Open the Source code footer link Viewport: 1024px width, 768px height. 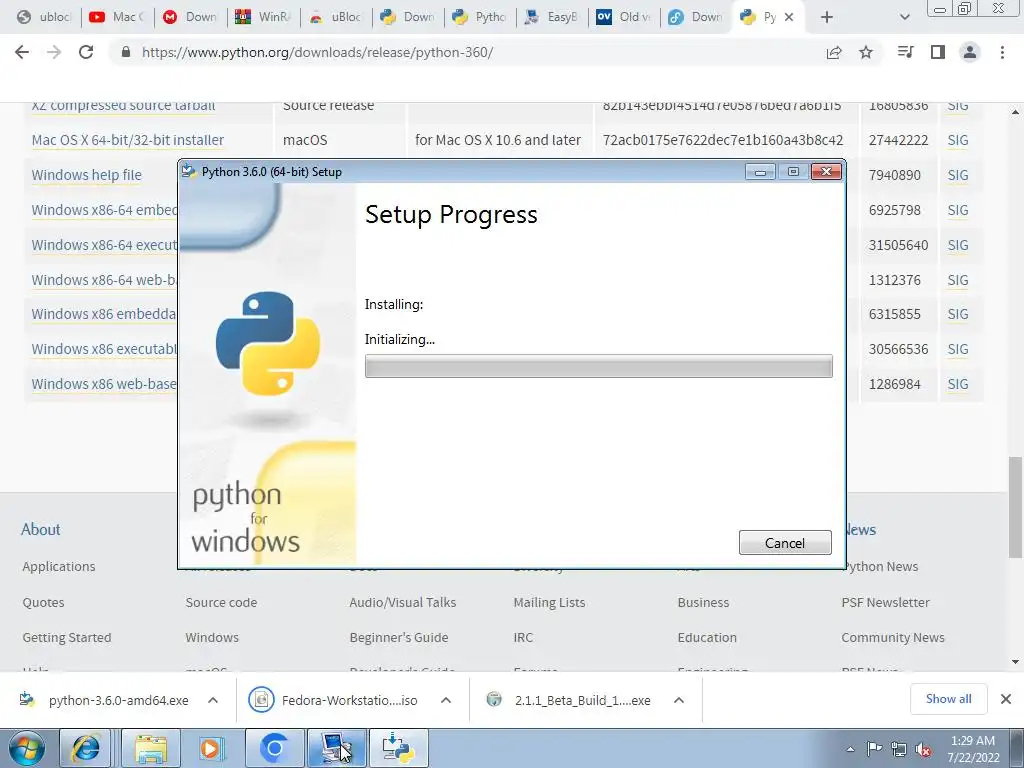pyautogui.click(x=221, y=603)
